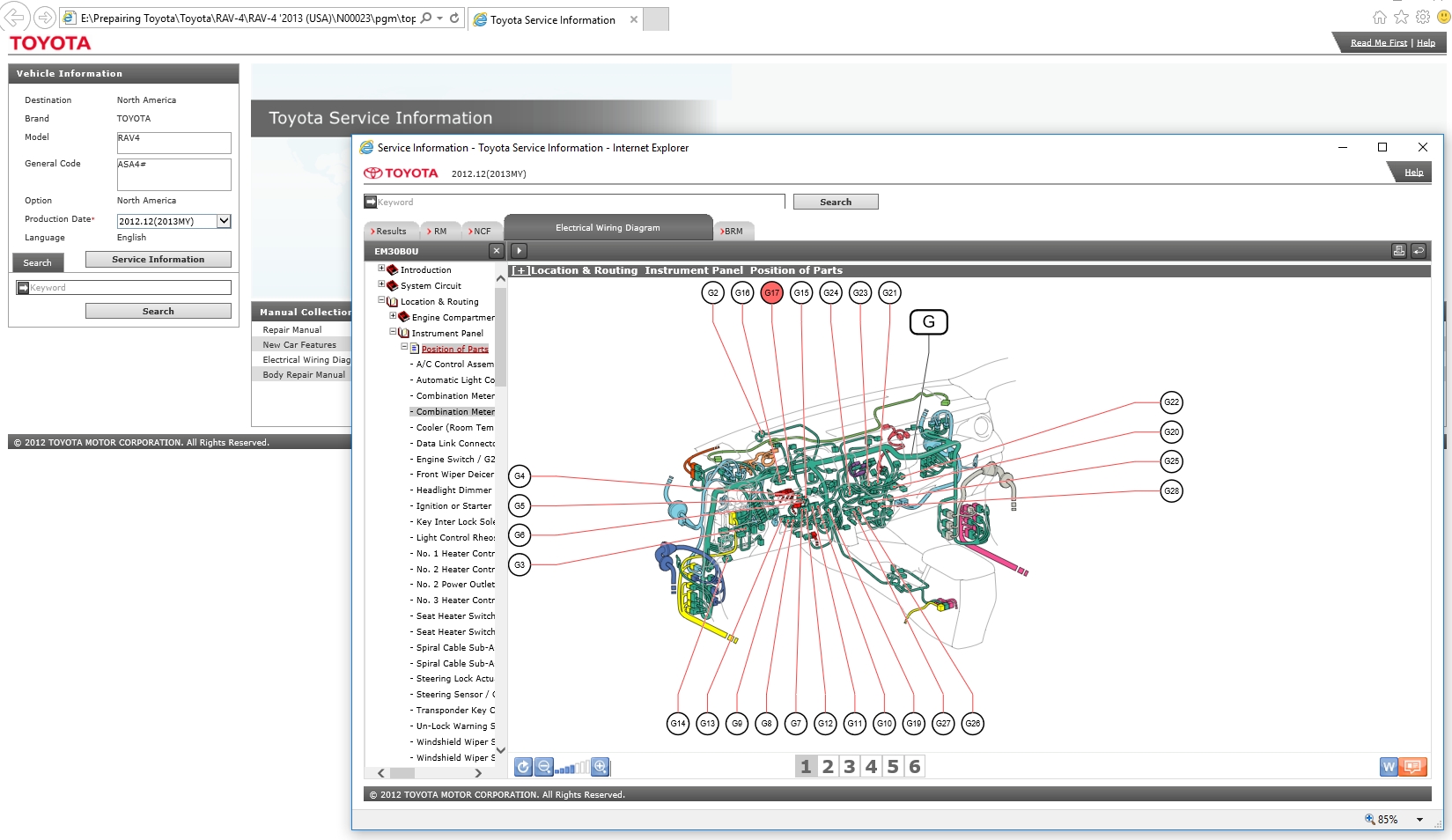This screenshot has height=840, width=1452.
Task: Open the Production Date dropdown
Action: [224, 221]
